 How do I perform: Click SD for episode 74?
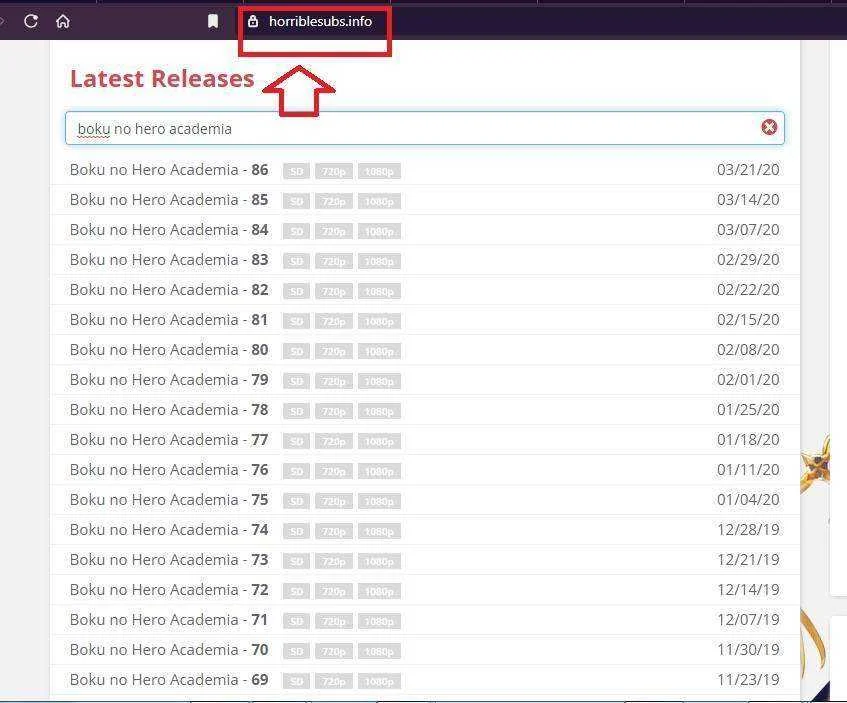pyautogui.click(x=296, y=531)
